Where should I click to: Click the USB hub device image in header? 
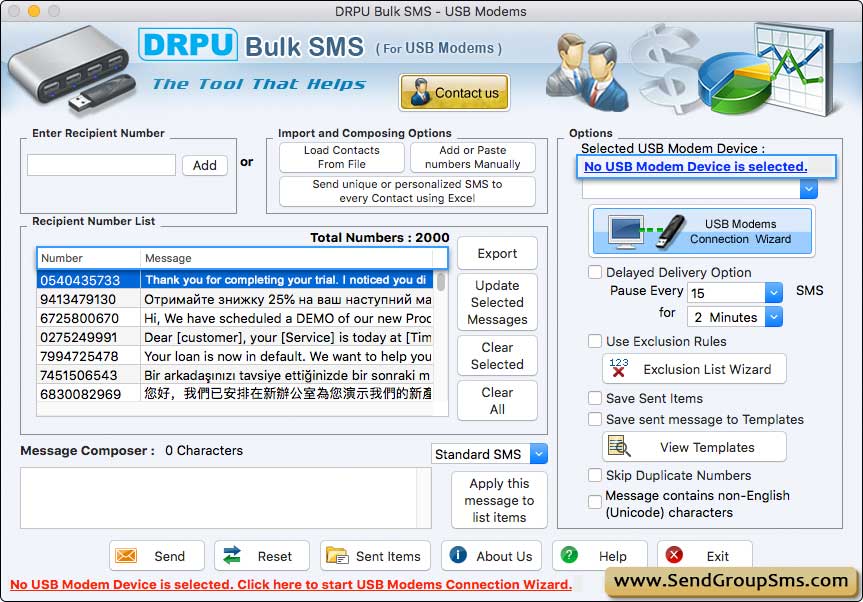pos(72,70)
